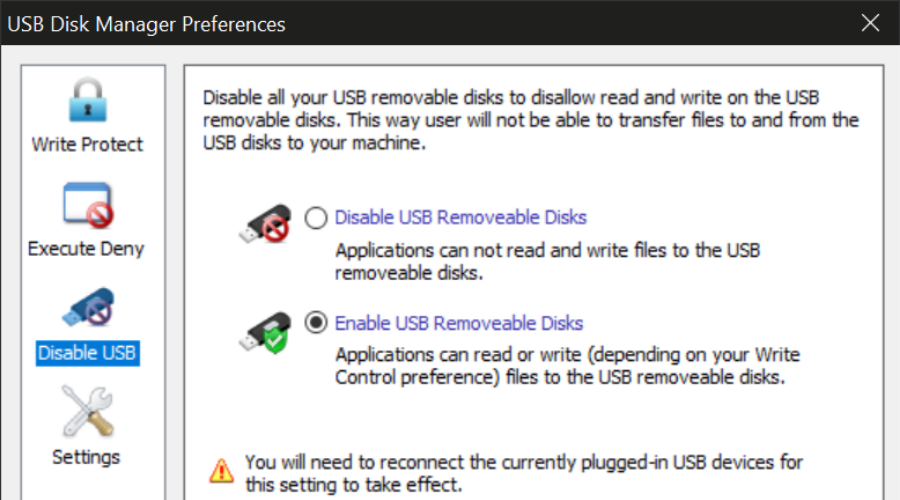Image resolution: width=900 pixels, height=500 pixels.
Task: Select the Disable USB Removeable Disks radio button
Action: click(x=316, y=217)
